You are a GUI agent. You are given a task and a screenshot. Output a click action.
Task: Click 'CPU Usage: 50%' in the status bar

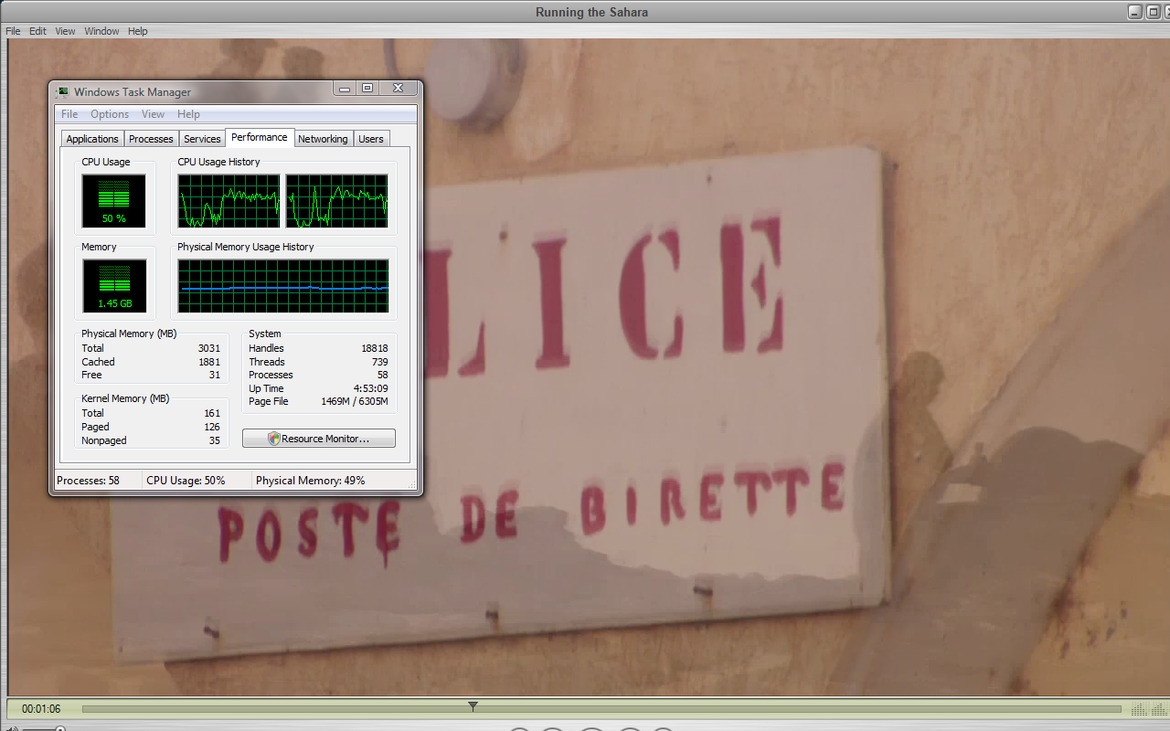(x=186, y=480)
